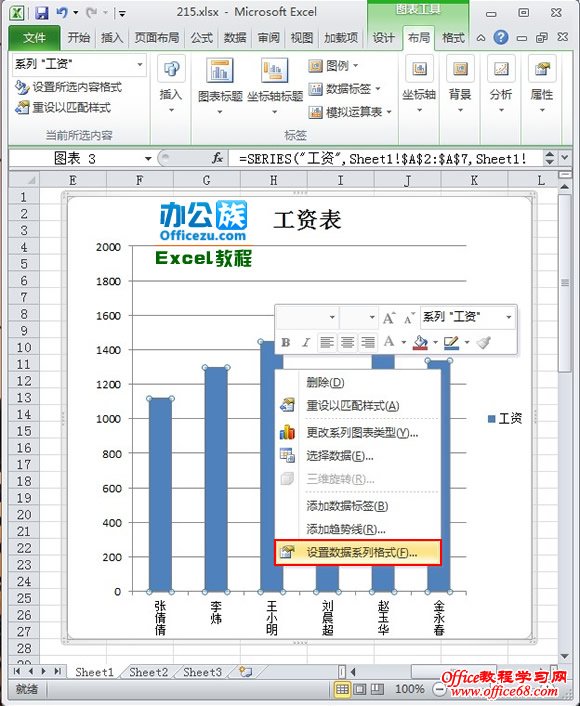Expand the 模拟运算表 data table dropdown
Image resolution: width=580 pixels, height=706 pixels.
point(389,112)
